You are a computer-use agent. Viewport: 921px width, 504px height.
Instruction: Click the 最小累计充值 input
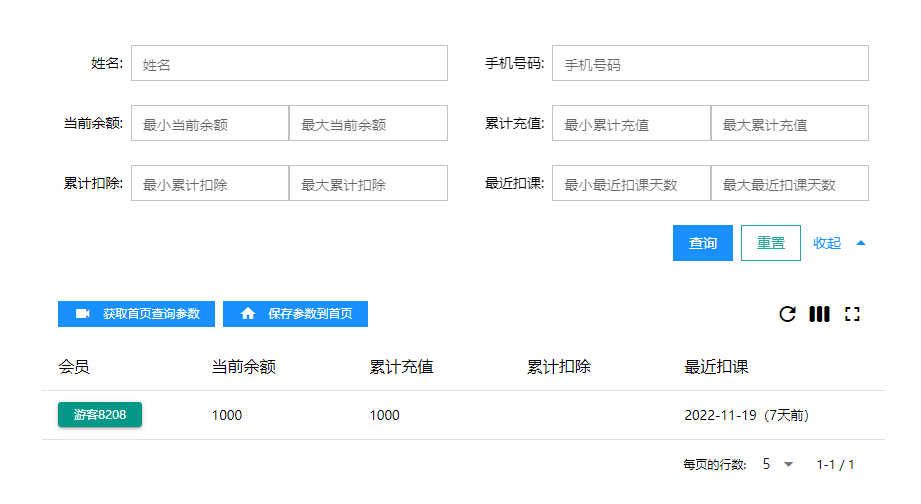[631, 124]
